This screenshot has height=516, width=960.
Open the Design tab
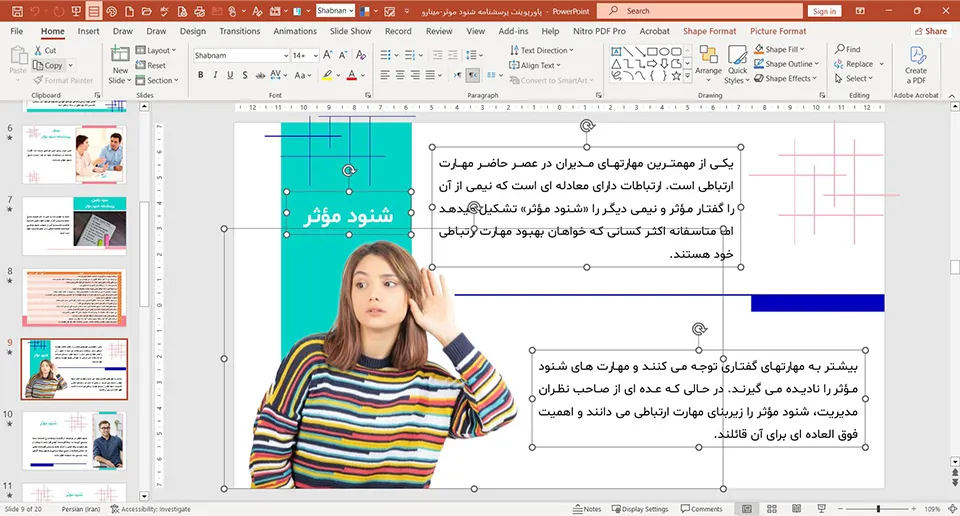click(x=193, y=31)
